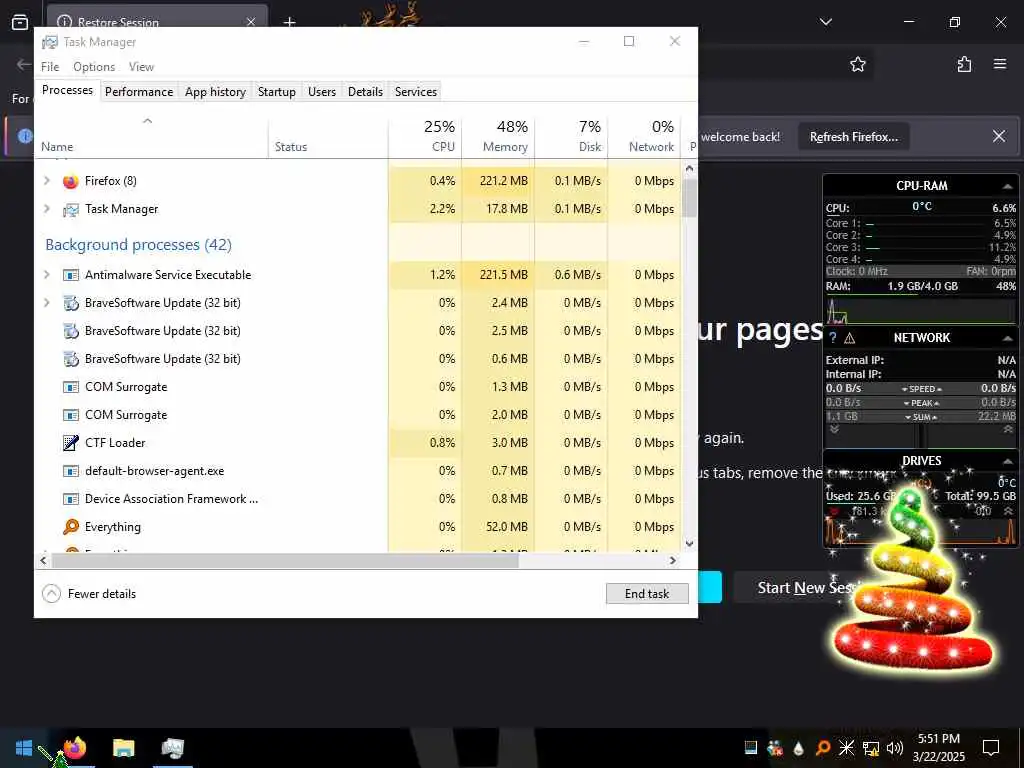This screenshot has height=768, width=1024.
Task: Click the white star sparkle tray icon
Action: [x=846, y=748]
